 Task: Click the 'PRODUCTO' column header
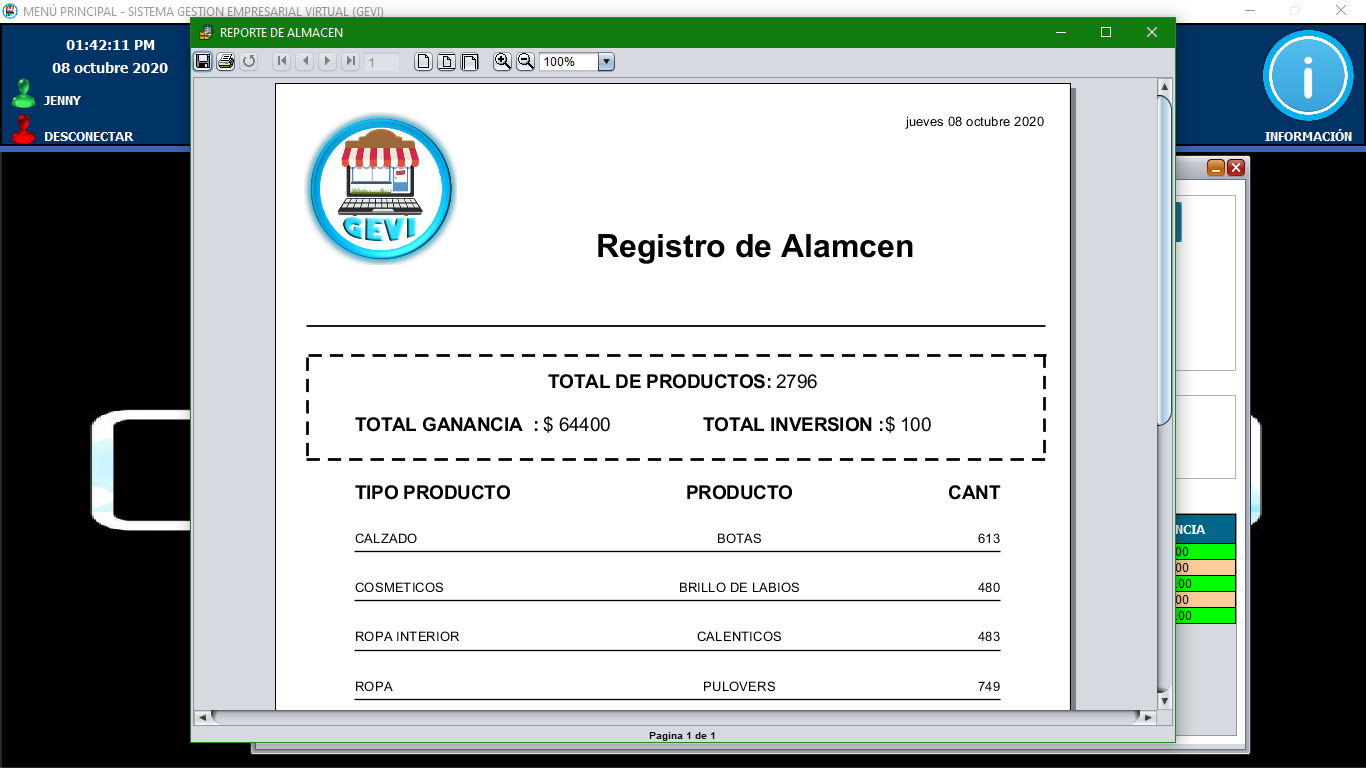click(x=739, y=493)
